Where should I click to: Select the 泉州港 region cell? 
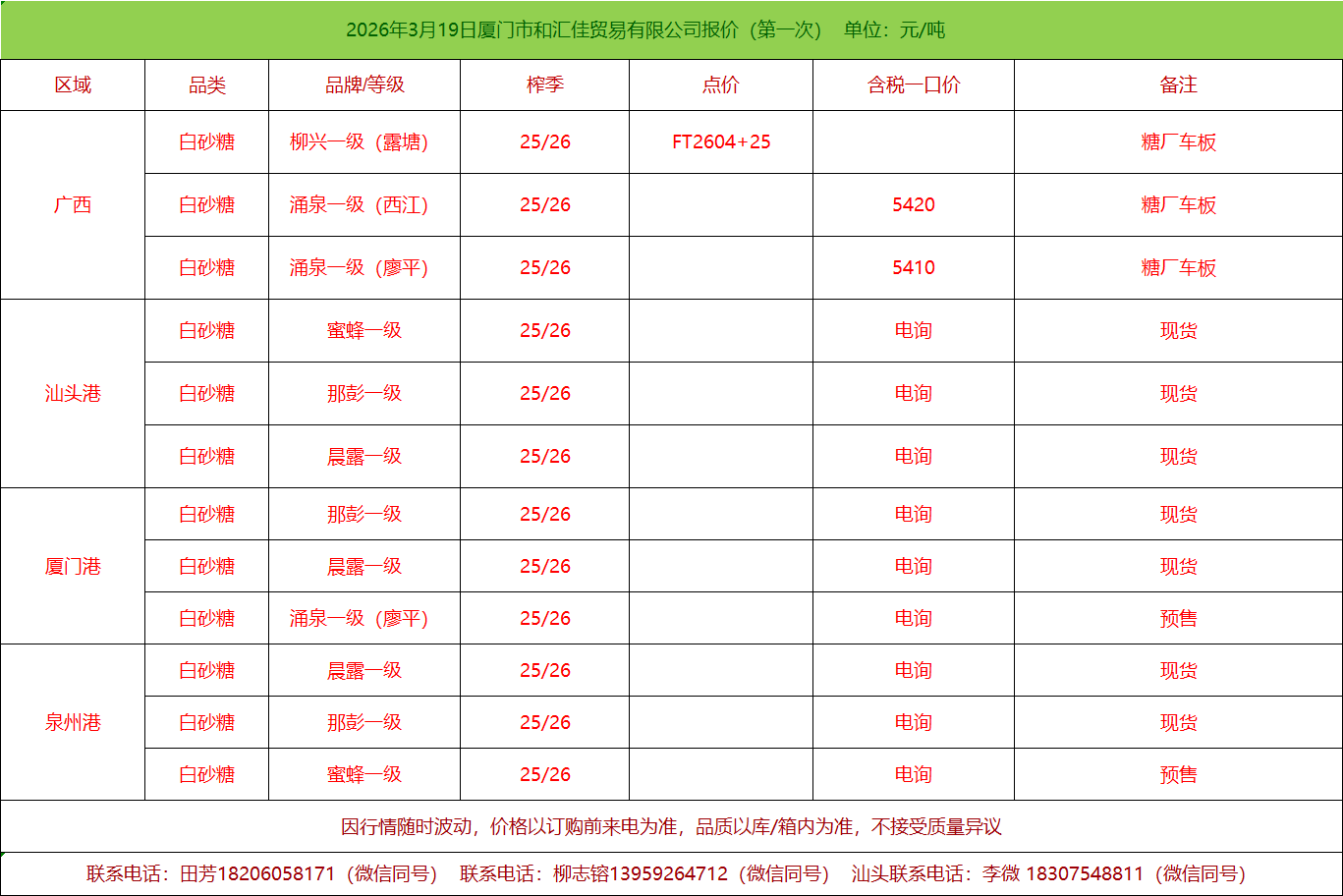(x=73, y=723)
